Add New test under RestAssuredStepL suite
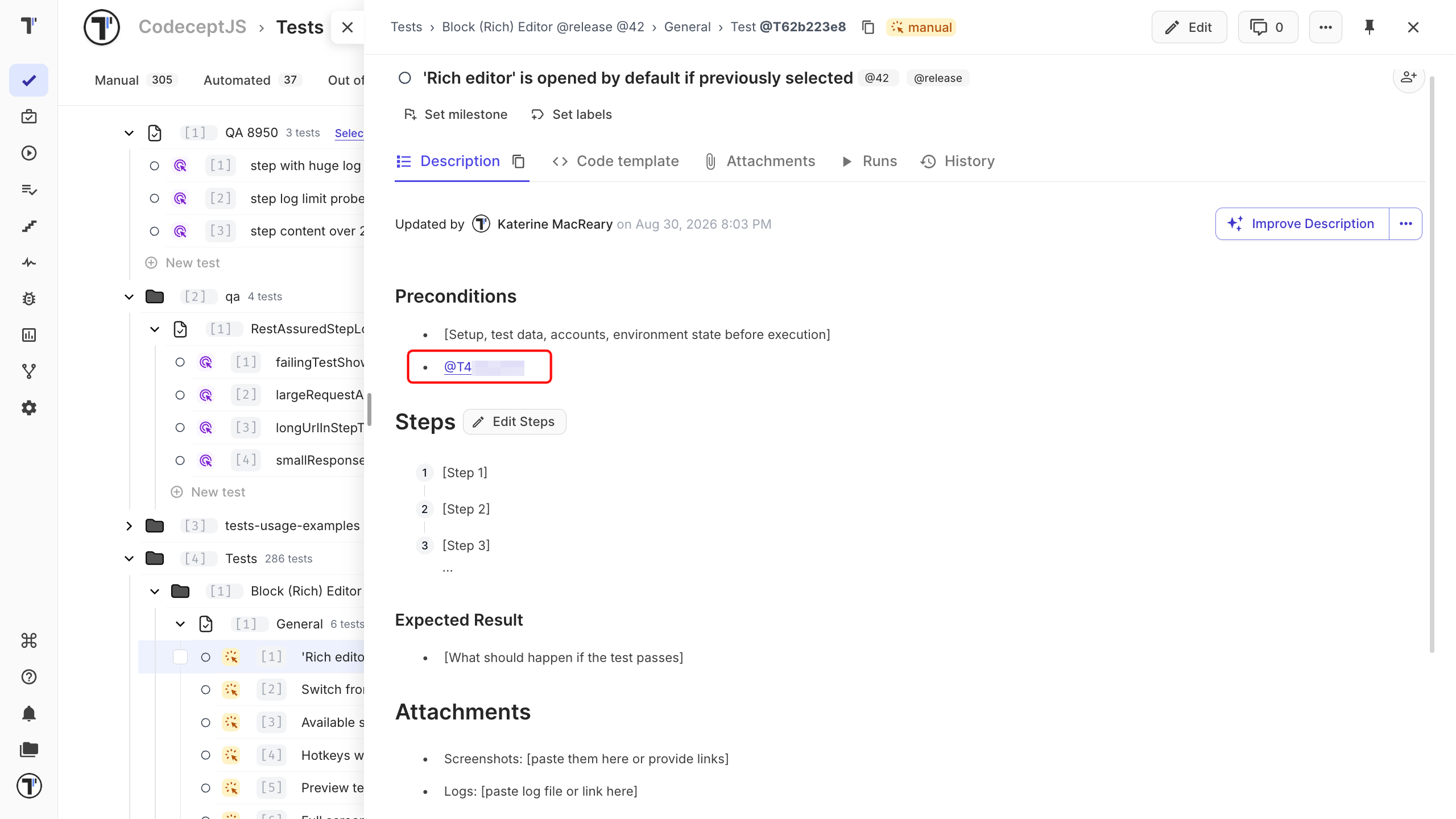The width and height of the screenshot is (1456, 819). coord(208,492)
